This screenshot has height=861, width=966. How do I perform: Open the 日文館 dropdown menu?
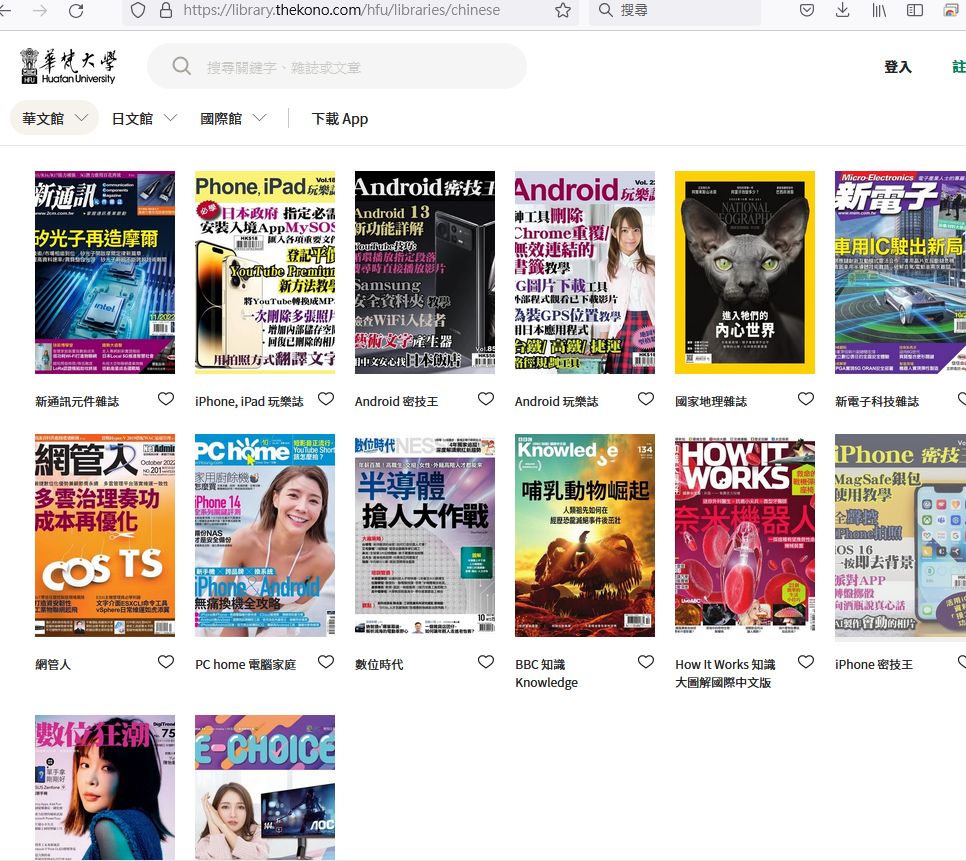pos(144,118)
